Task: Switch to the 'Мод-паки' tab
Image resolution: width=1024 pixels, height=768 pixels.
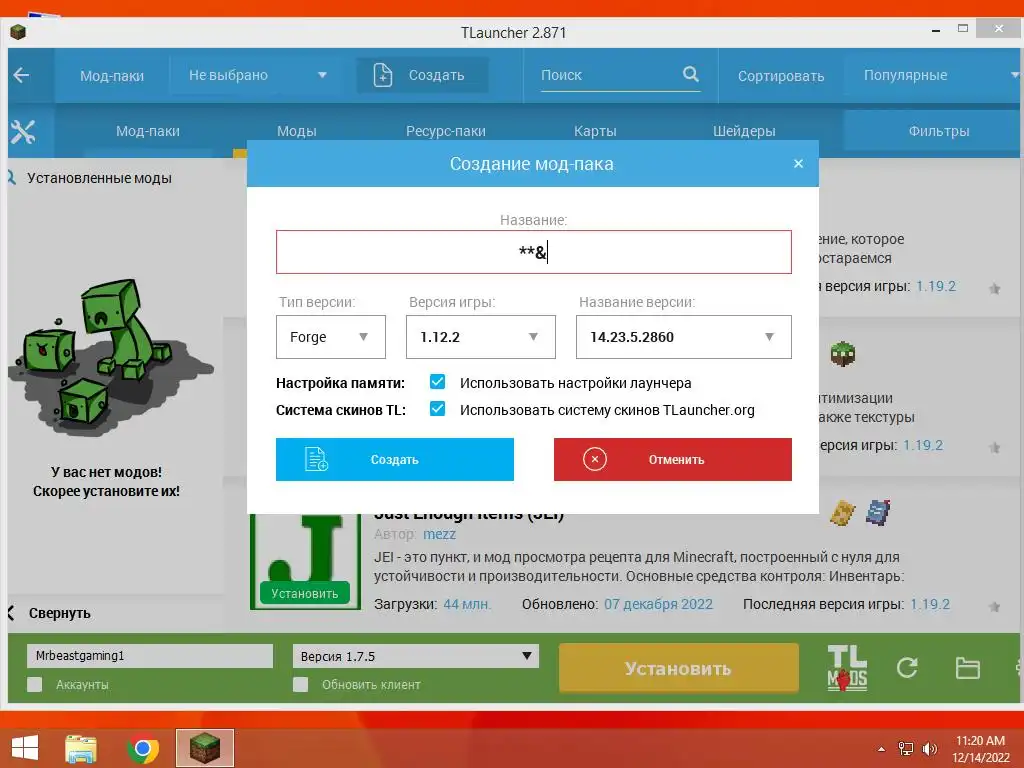Action: click(148, 131)
